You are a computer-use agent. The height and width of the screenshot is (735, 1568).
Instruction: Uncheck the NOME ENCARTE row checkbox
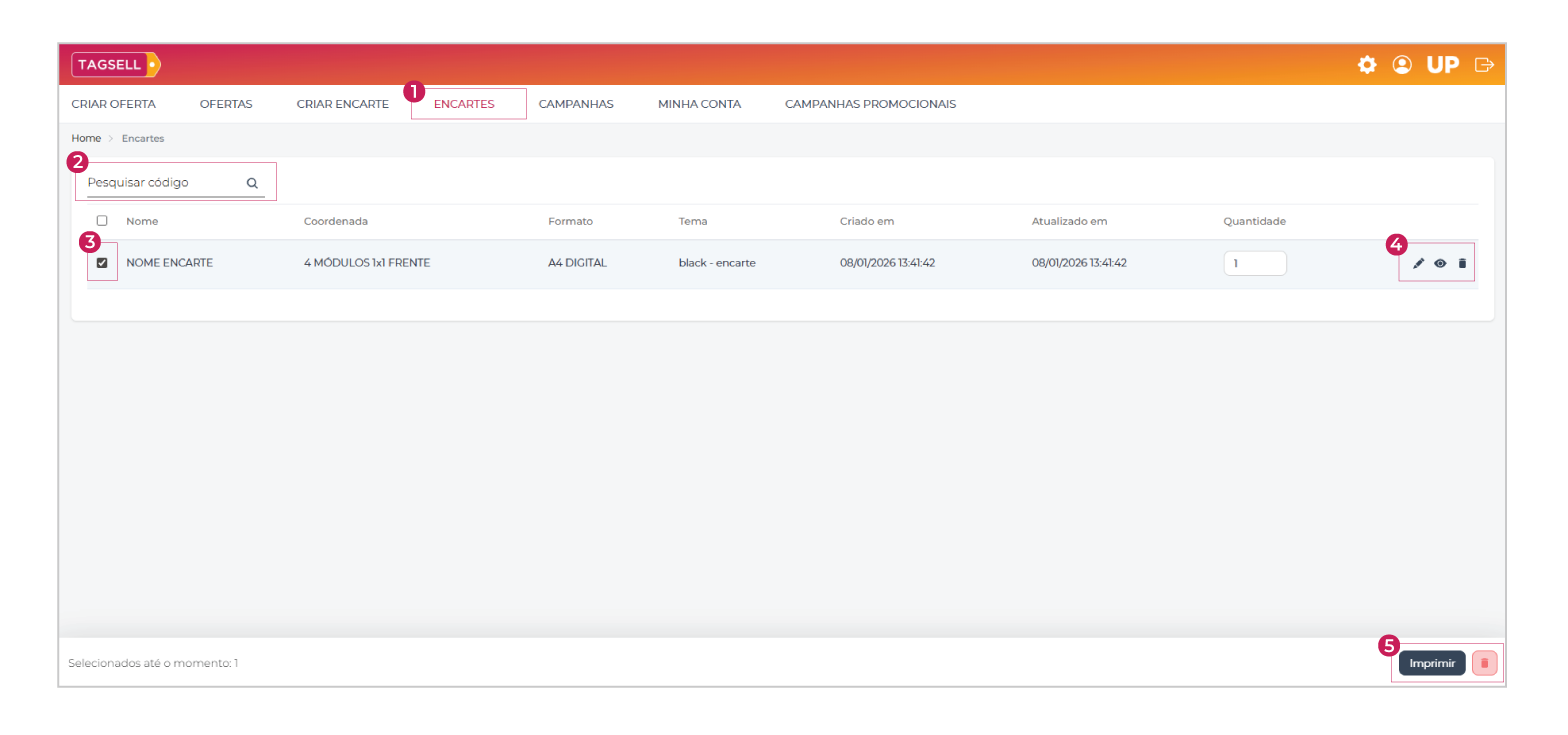(x=102, y=263)
